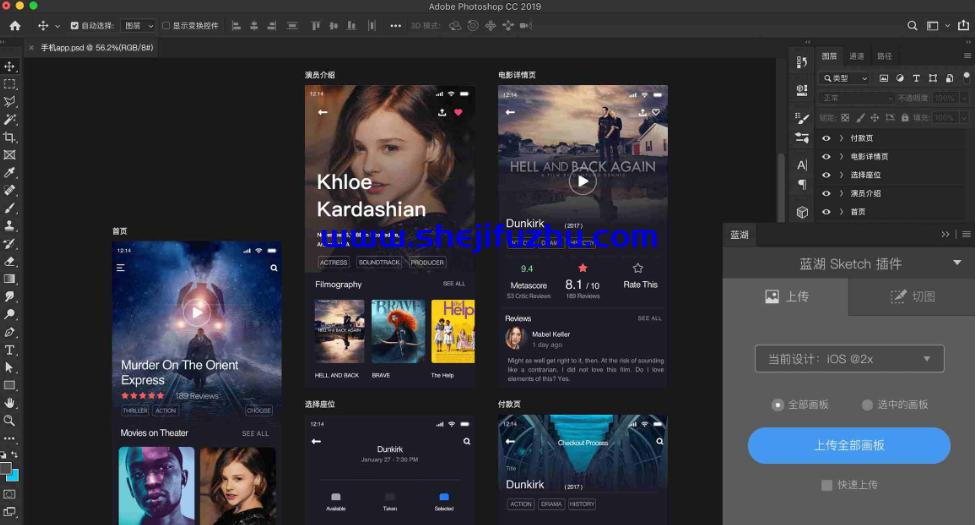976x525 pixels.
Task: Select the Crop tool
Action: click(9, 137)
